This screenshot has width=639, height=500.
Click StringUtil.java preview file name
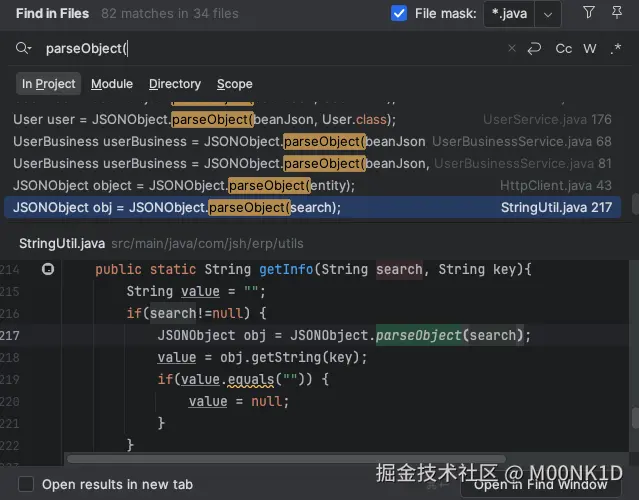[62, 243]
